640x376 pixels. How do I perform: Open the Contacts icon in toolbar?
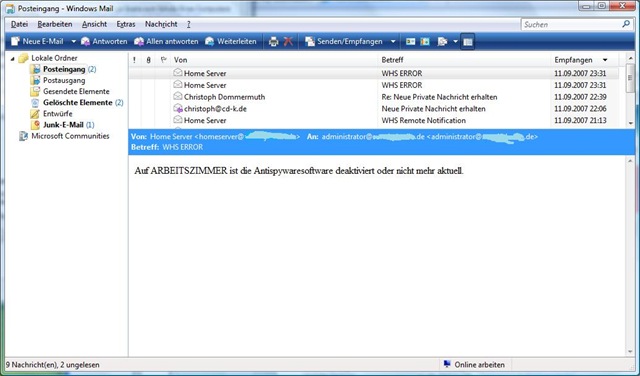pos(411,42)
